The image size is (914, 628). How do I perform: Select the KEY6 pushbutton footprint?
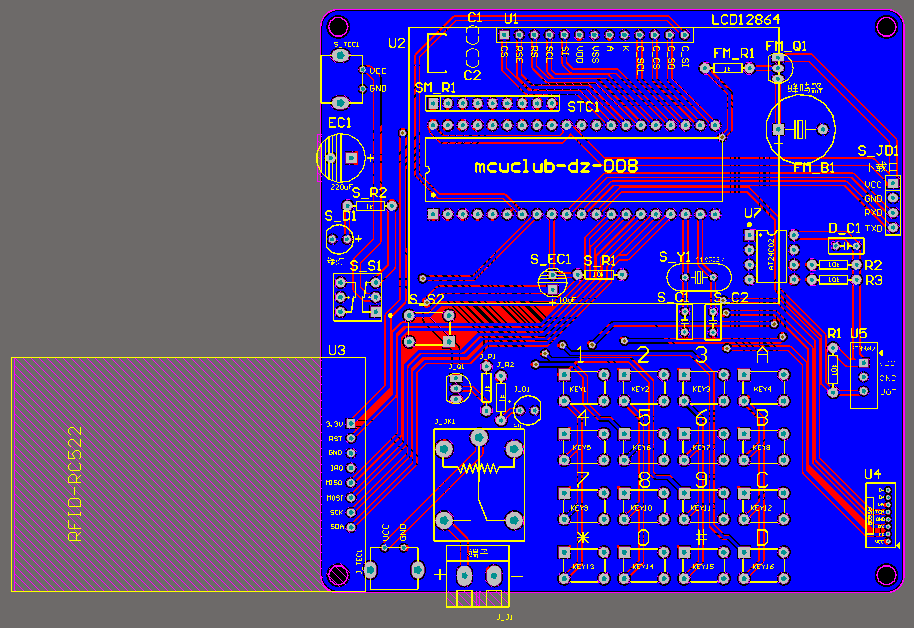pyautogui.click(x=644, y=447)
